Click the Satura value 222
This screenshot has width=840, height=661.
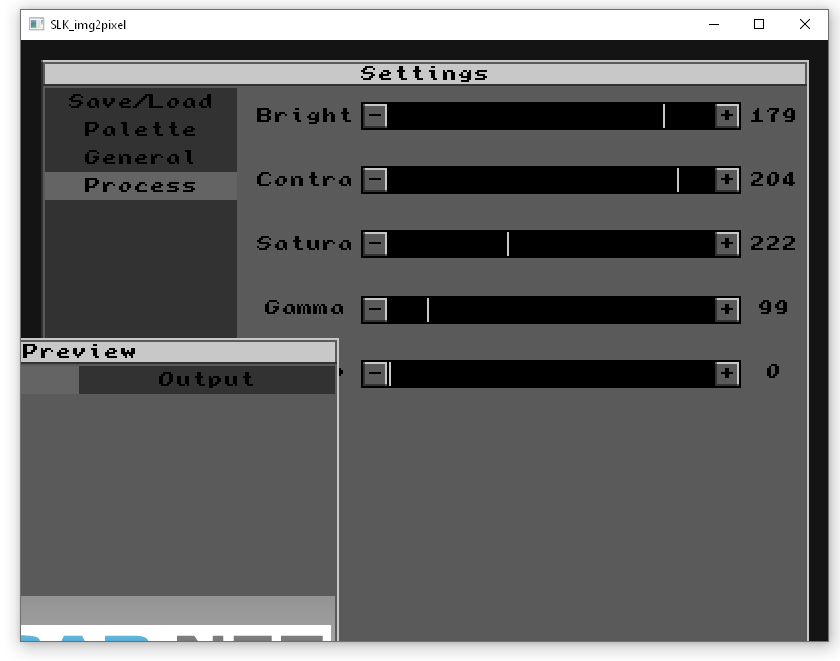click(773, 244)
